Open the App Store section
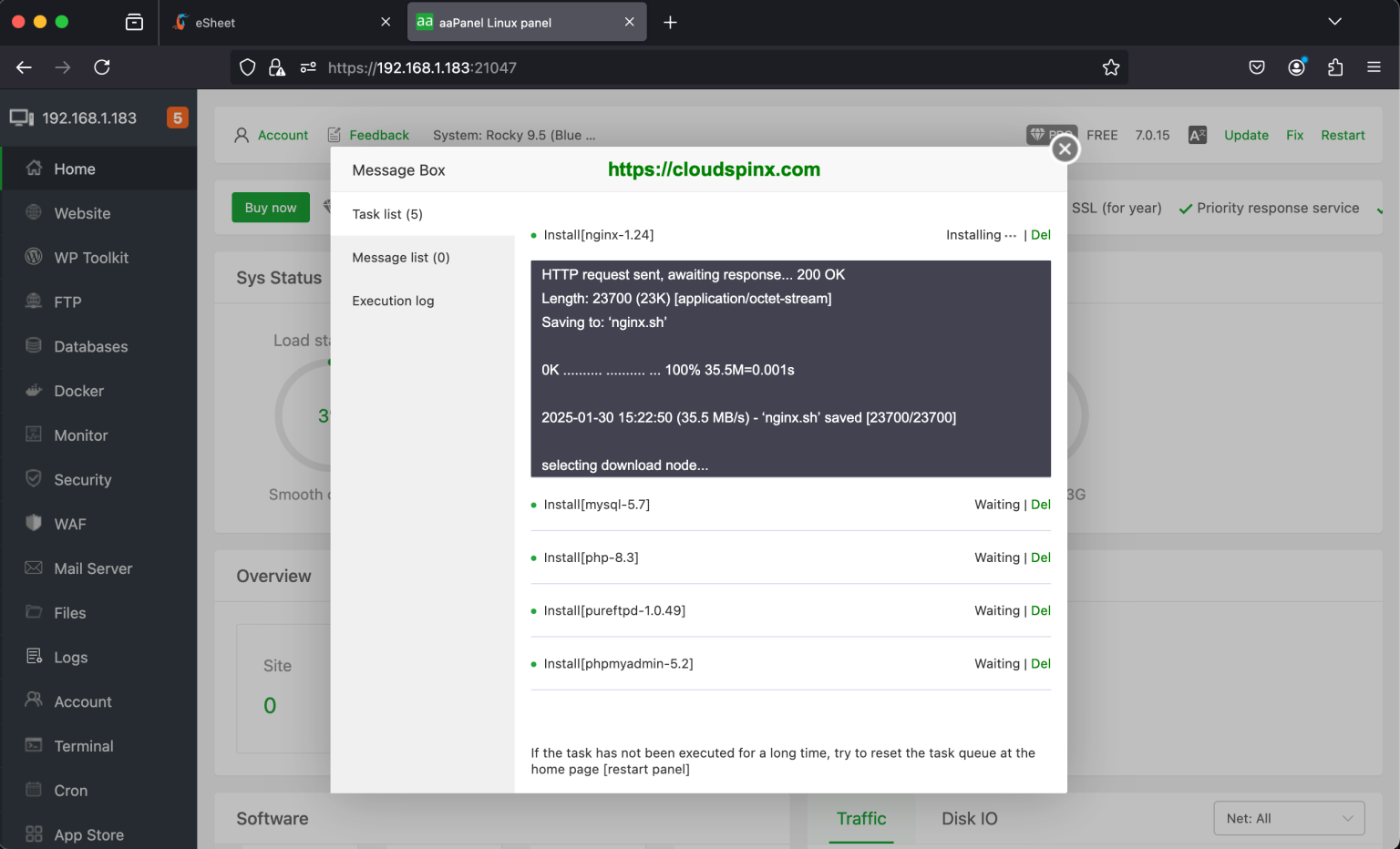The width and height of the screenshot is (1400, 849). pos(87,834)
